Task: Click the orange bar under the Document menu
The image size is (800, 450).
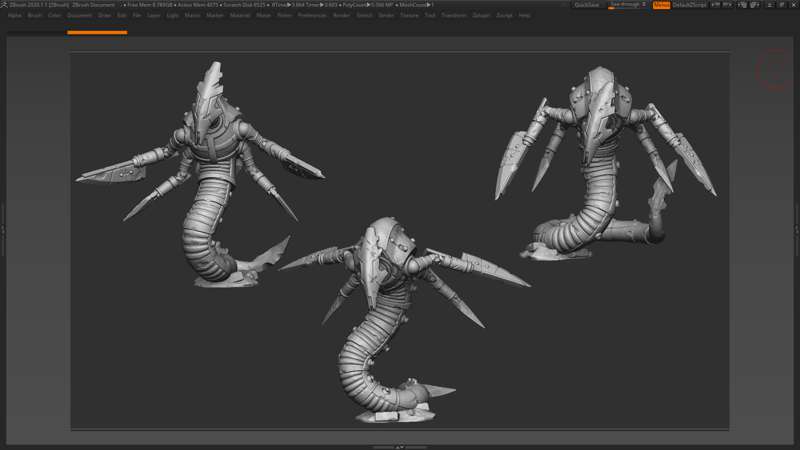Action: [97, 33]
